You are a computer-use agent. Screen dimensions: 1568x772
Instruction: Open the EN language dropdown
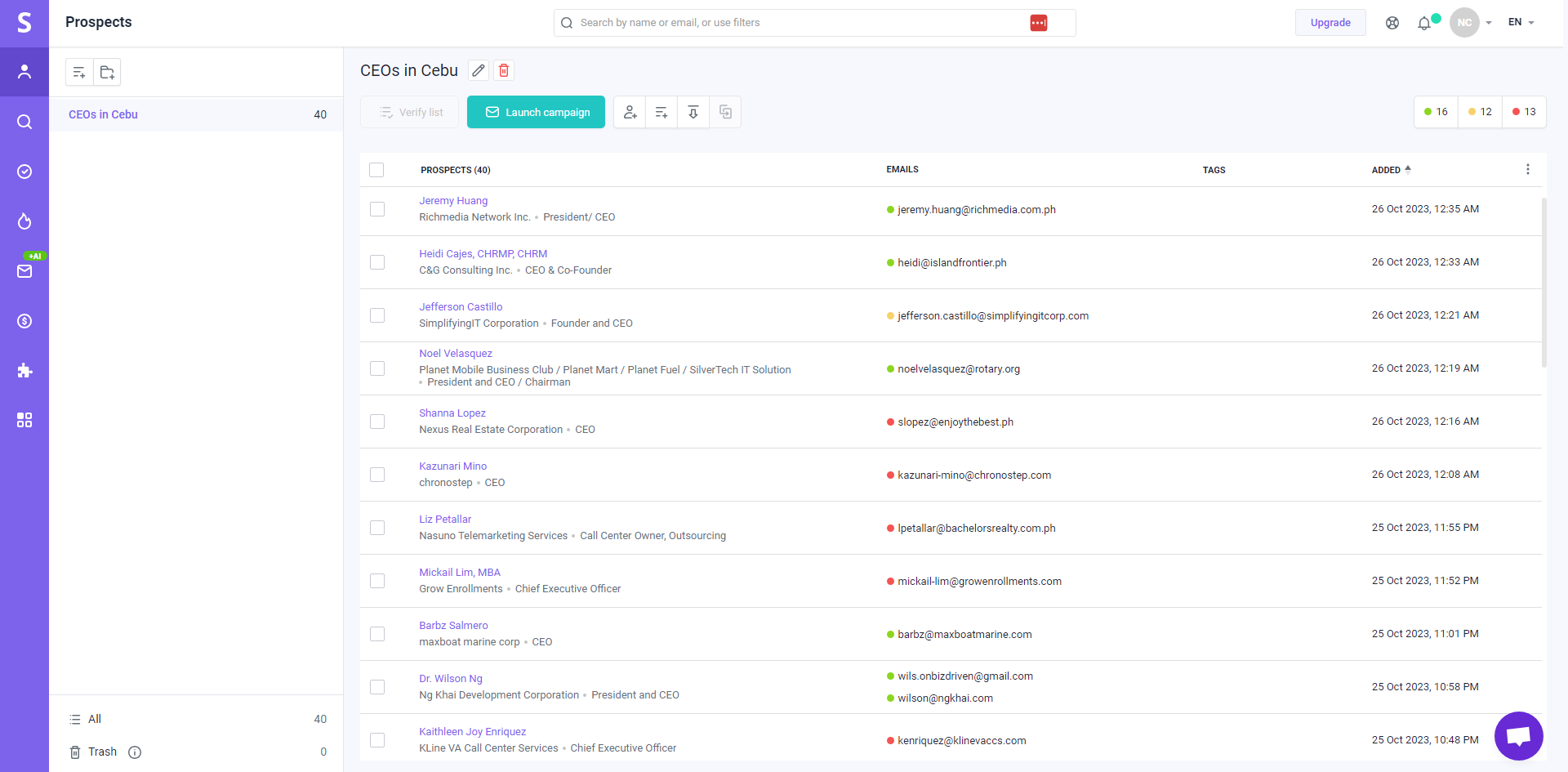tap(1521, 22)
